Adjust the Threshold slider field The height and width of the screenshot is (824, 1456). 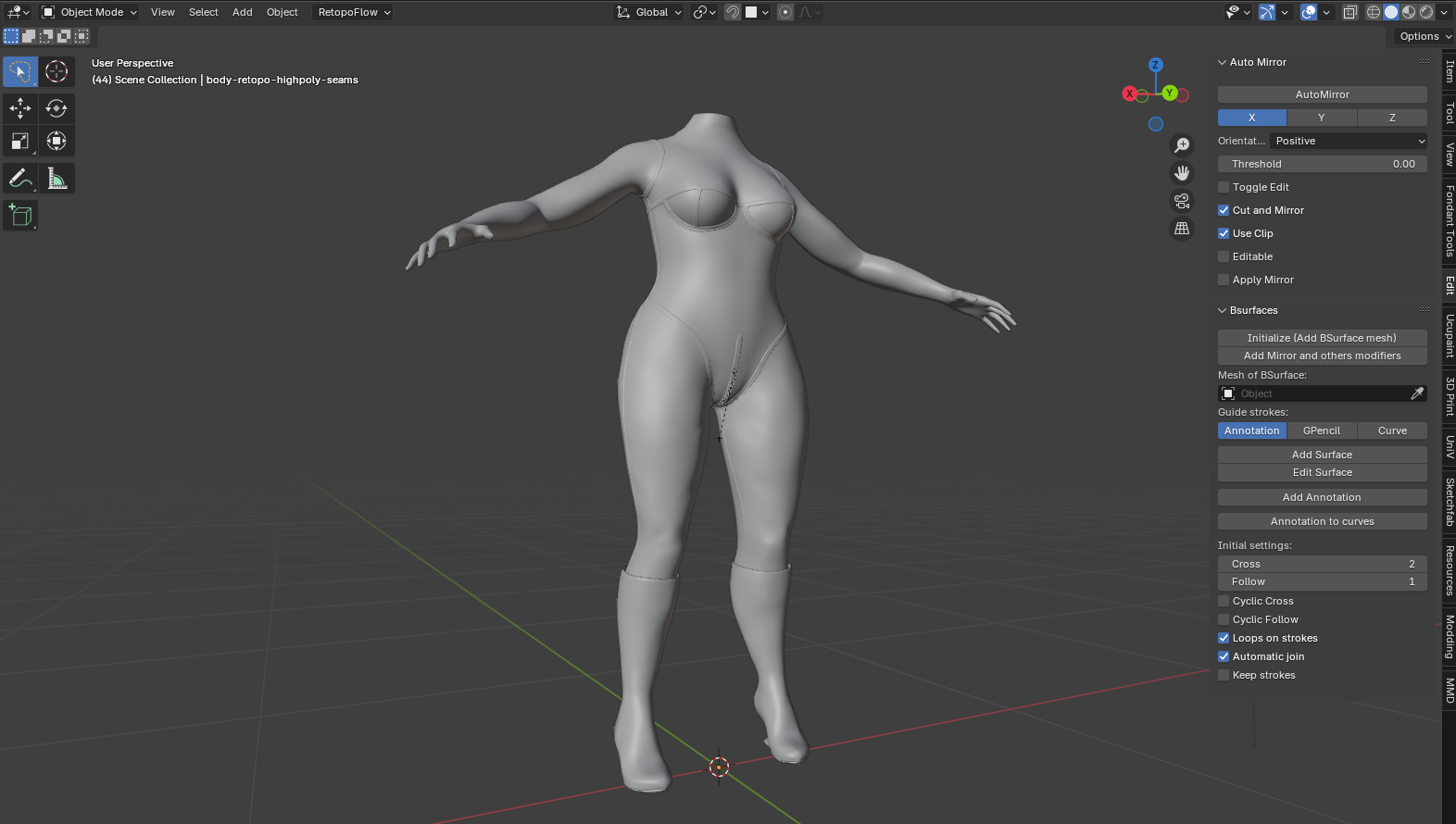pyautogui.click(x=1322, y=164)
